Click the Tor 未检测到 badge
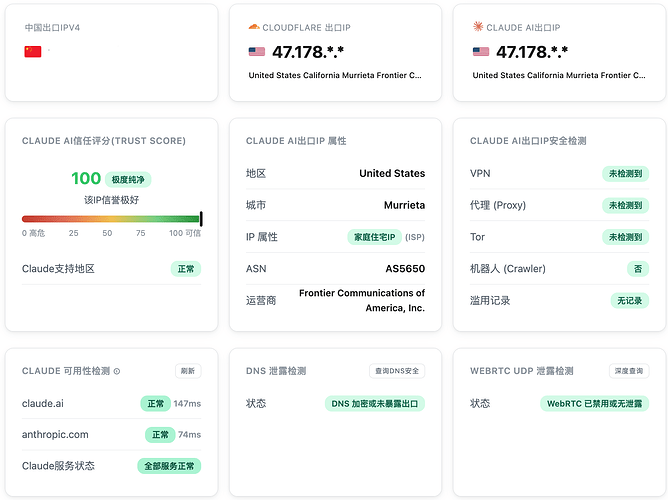The height and width of the screenshot is (500, 668). point(625,237)
